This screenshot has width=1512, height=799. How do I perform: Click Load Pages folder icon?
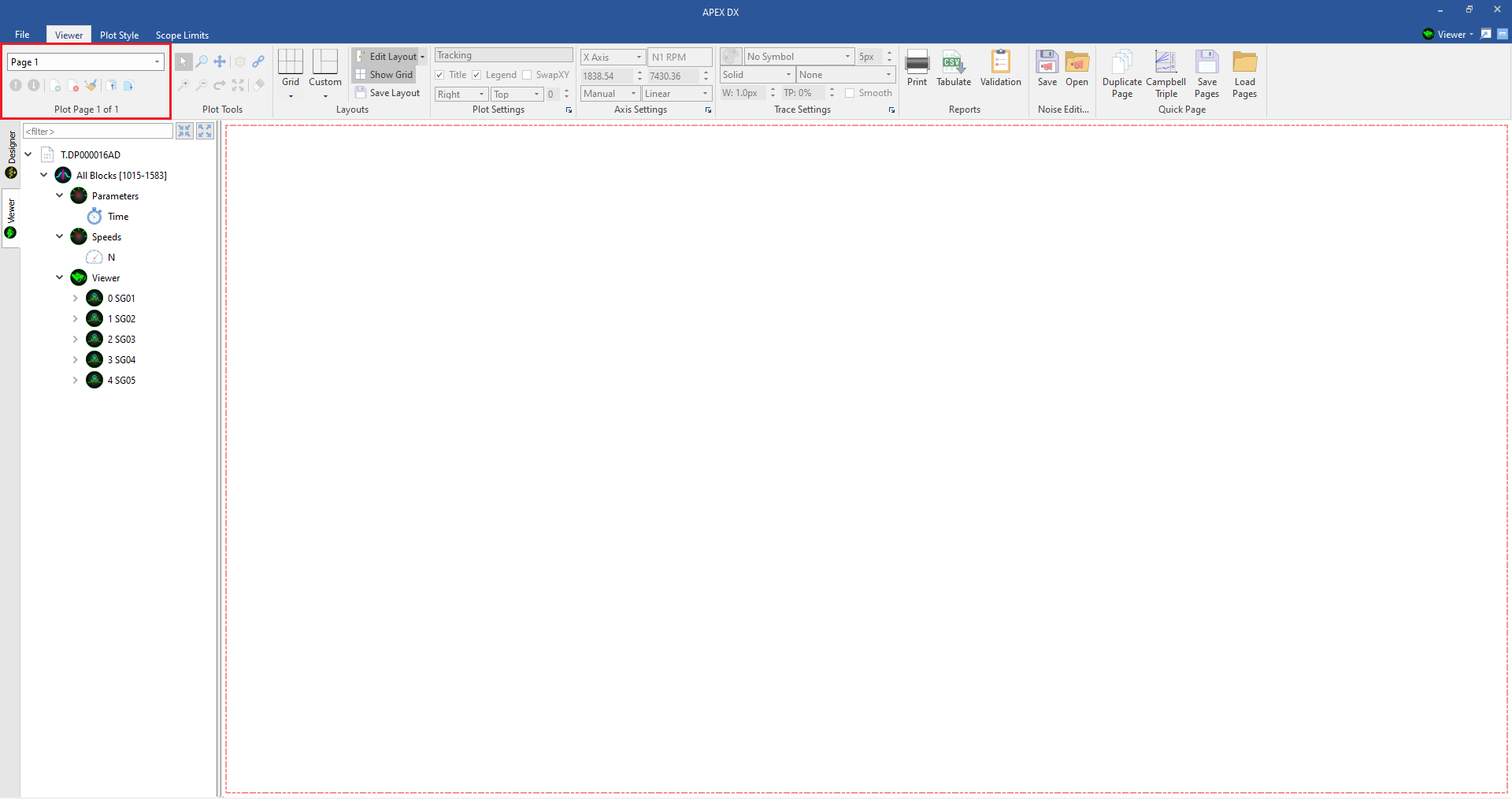click(x=1244, y=74)
